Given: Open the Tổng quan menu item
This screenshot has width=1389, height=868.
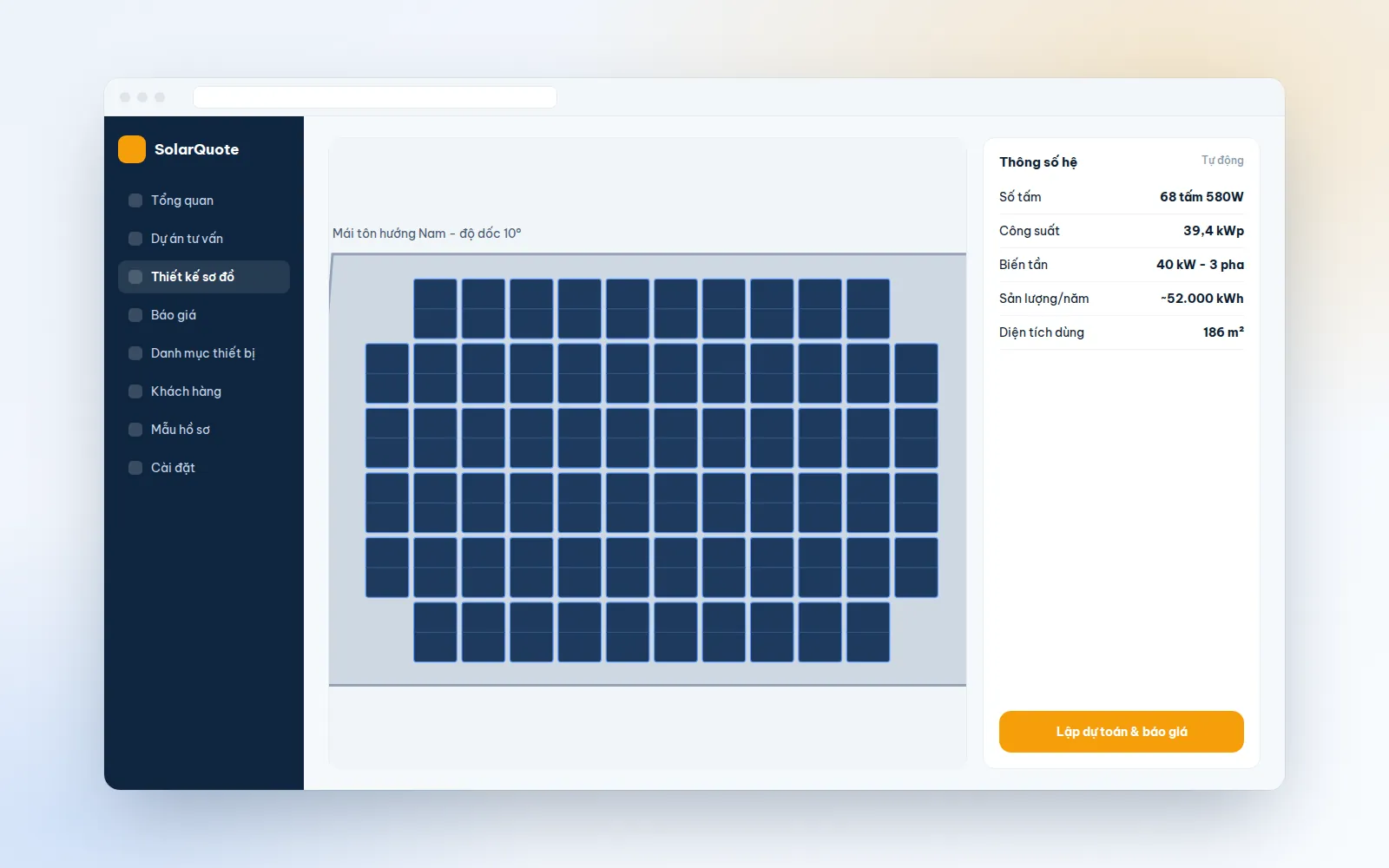Looking at the screenshot, I should [x=204, y=201].
